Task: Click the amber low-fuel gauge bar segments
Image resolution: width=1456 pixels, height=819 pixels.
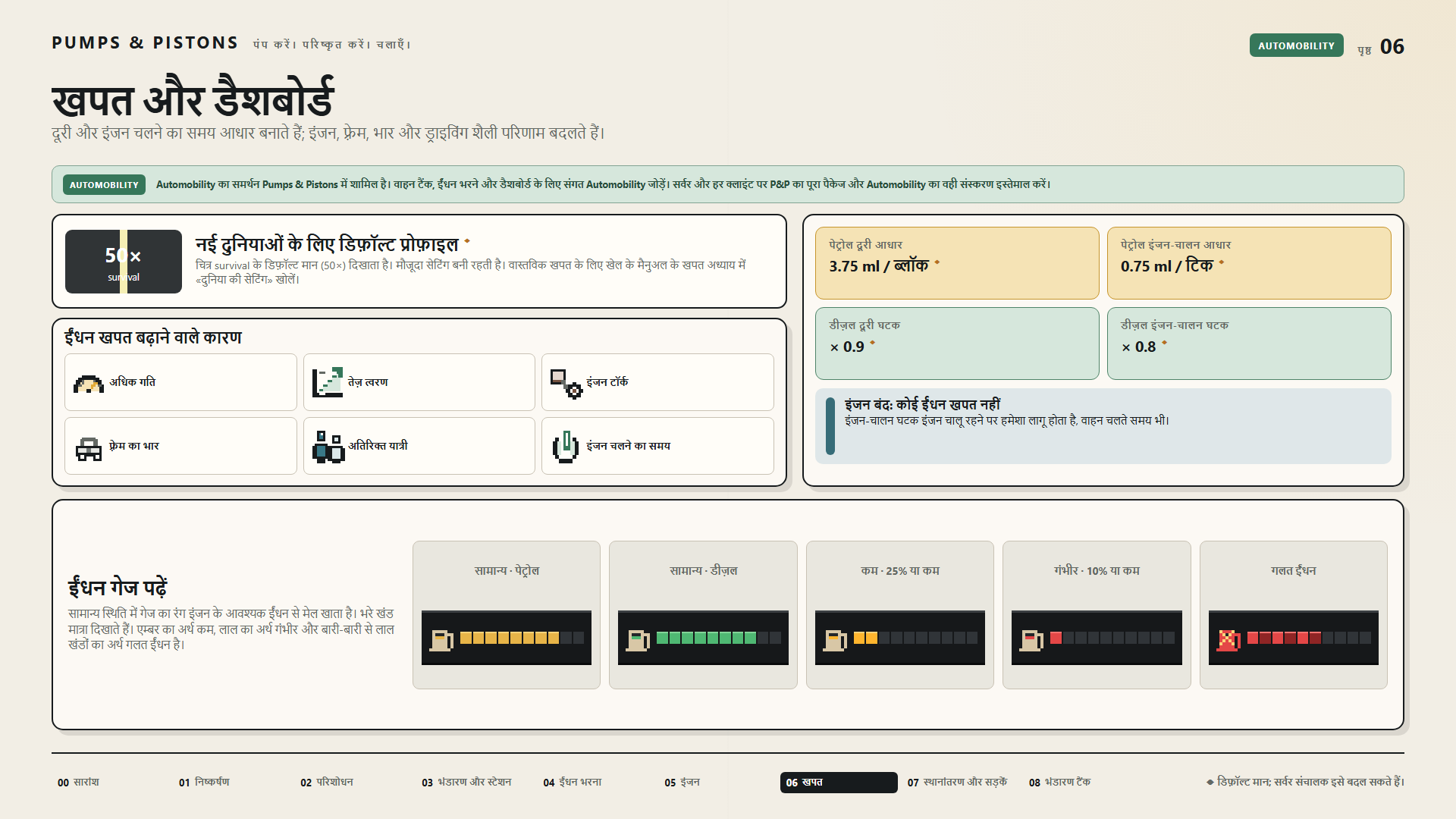Action: (x=865, y=638)
